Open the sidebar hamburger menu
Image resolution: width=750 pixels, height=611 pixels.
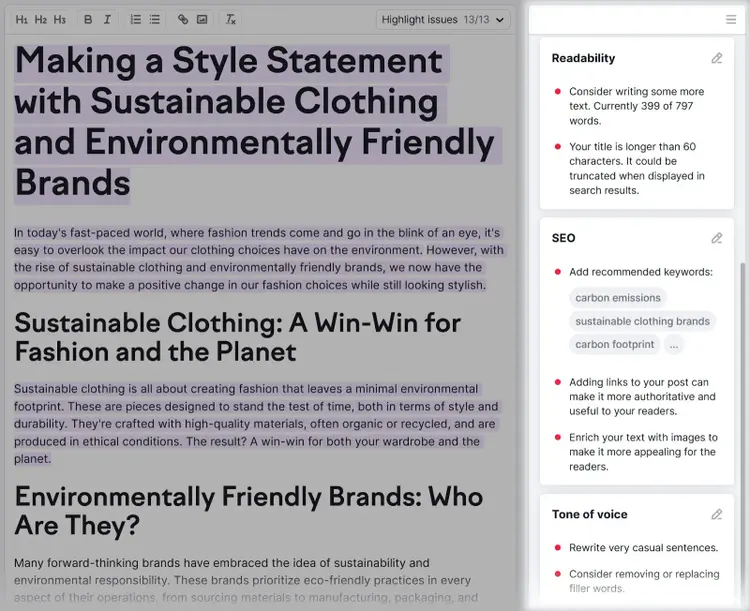(x=731, y=20)
